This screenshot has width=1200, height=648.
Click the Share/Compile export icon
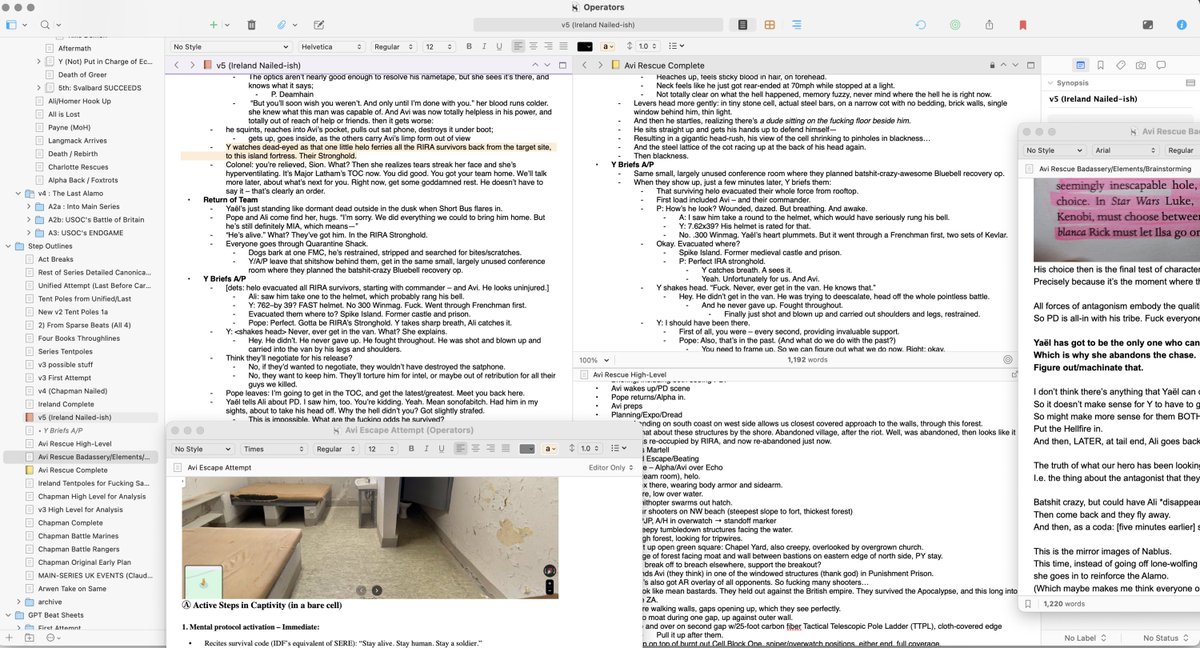coord(989,23)
